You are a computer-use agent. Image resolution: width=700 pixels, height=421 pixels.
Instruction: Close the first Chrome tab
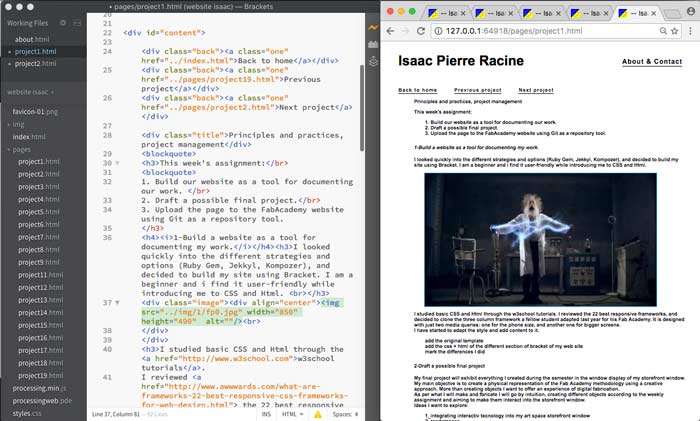click(x=463, y=13)
